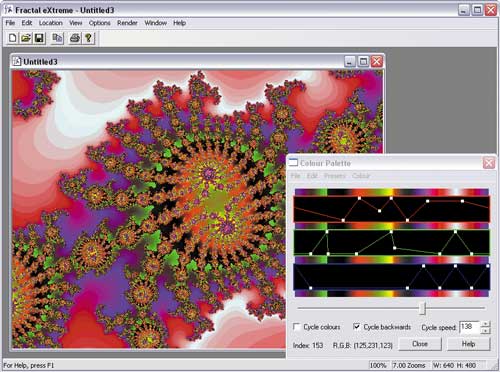Open the Render menu
Image resolution: width=500 pixels, height=372 pixels.
[127, 23]
